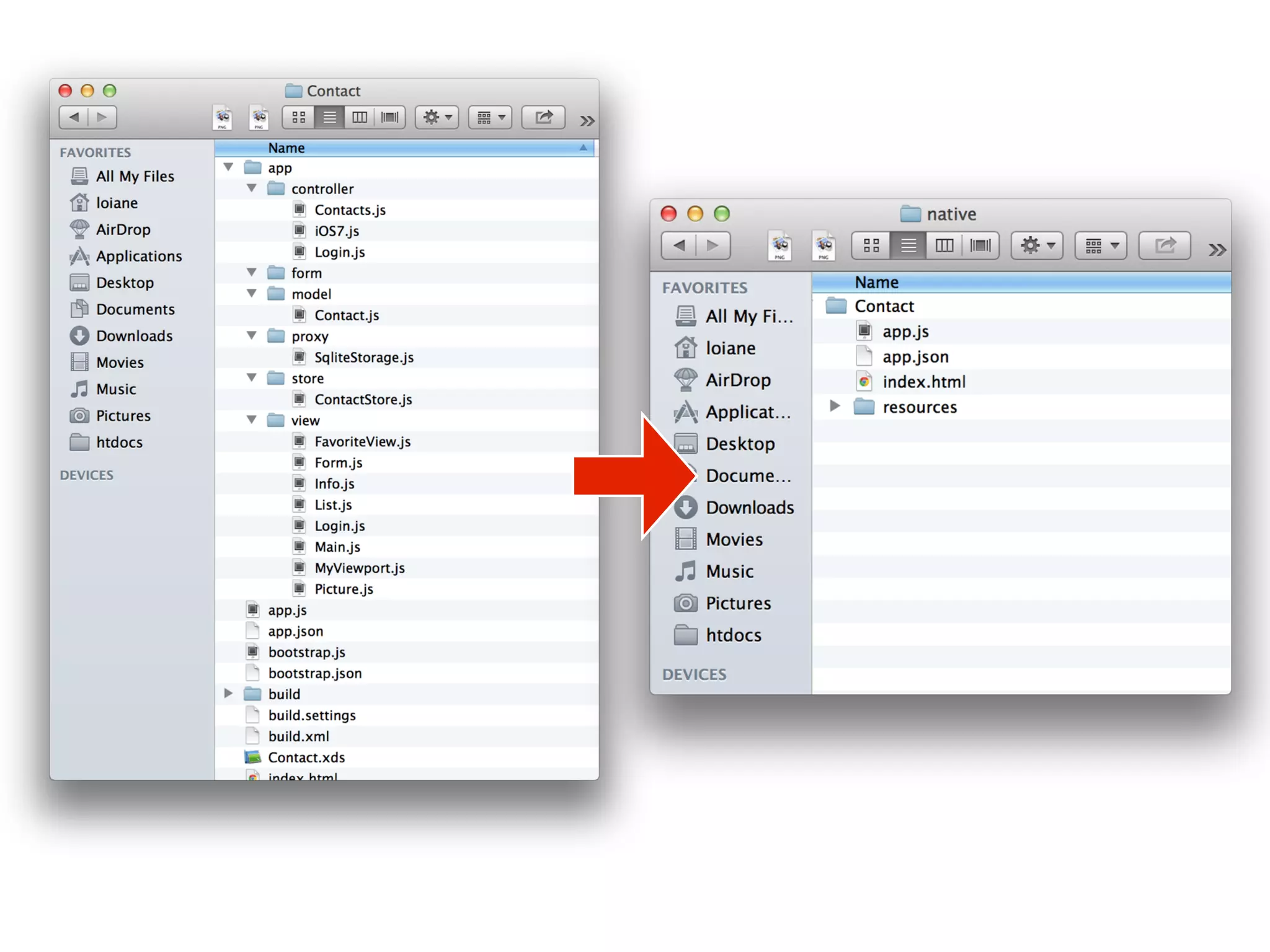Expand the build folder
This screenshot has width=1270, height=952.
click(228, 694)
